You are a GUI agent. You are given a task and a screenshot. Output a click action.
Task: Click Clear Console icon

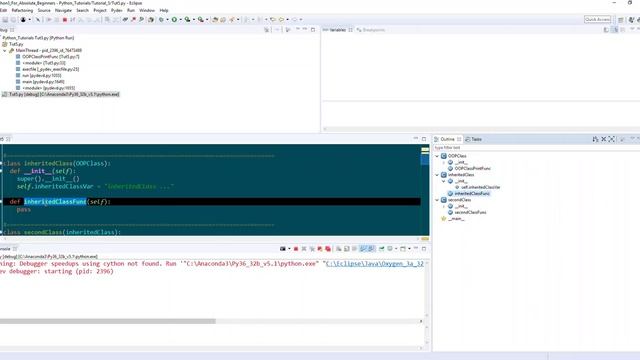[338, 249]
